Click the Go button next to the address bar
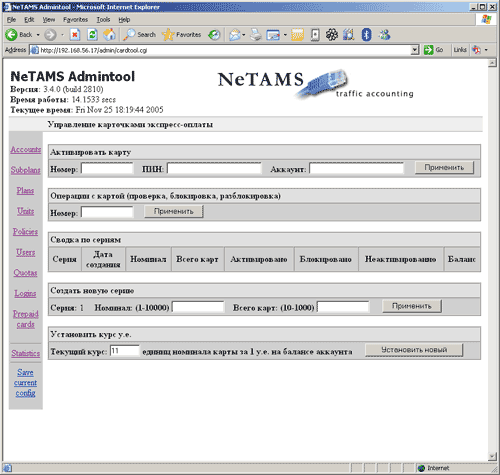 (433, 50)
